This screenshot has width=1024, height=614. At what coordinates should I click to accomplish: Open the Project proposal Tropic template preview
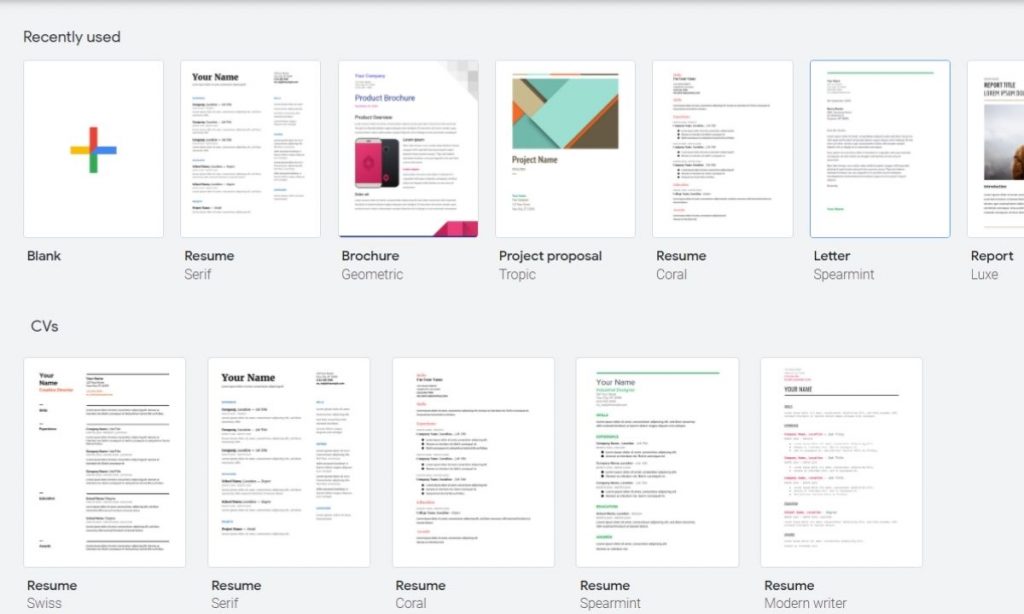click(x=565, y=149)
